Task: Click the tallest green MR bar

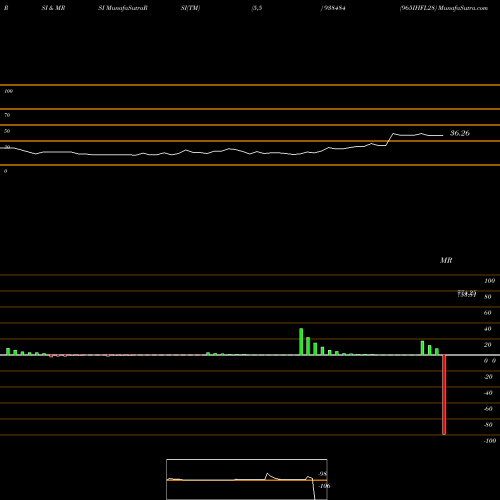Action: [x=301, y=342]
